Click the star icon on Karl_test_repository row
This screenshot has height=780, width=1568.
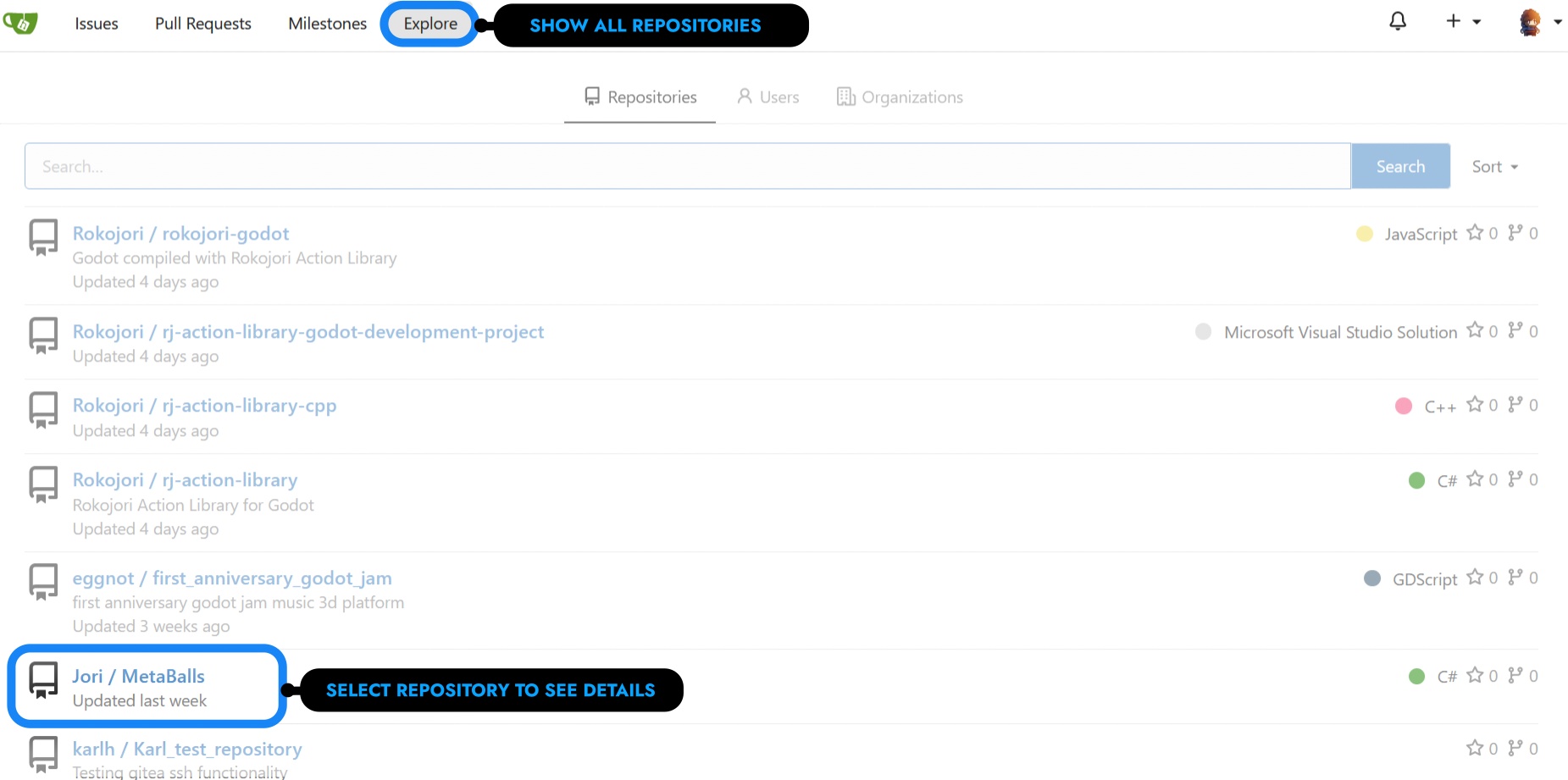pos(1475,748)
